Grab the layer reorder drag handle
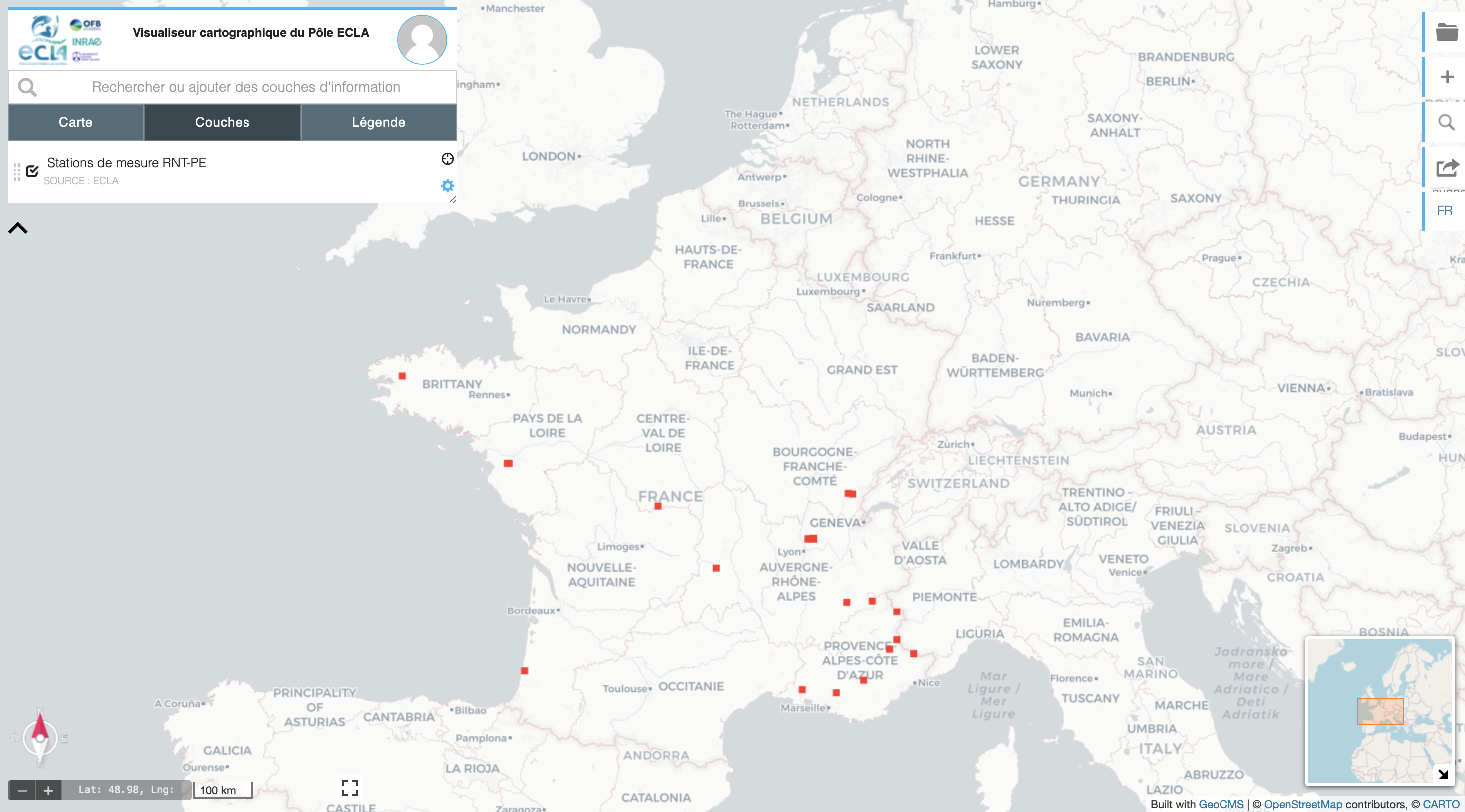 [16, 171]
